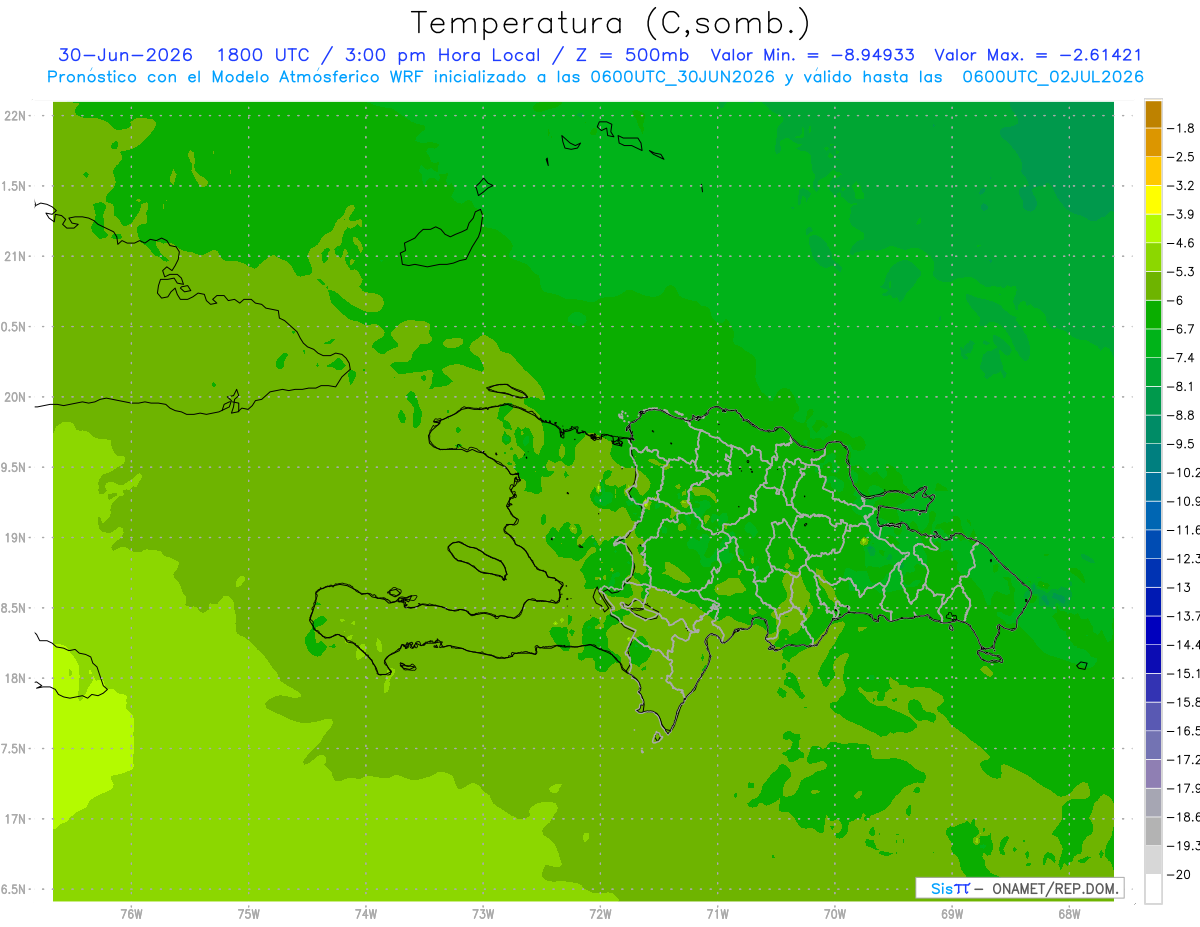Click the "-6.7" colorbar value
The image size is (1200, 927).
(1182, 329)
